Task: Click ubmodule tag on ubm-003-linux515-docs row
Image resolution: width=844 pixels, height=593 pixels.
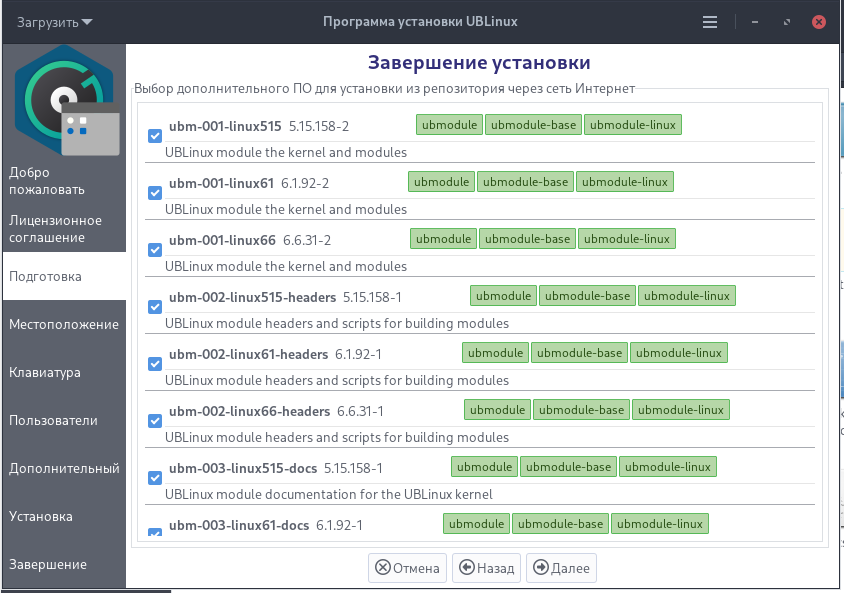Action: point(484,467)
